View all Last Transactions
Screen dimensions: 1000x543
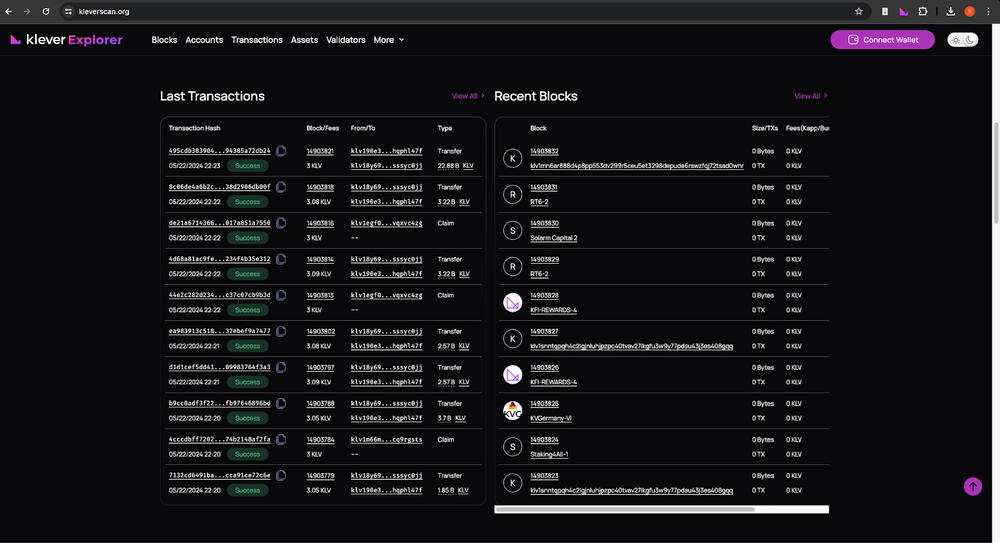click(468, 96)
